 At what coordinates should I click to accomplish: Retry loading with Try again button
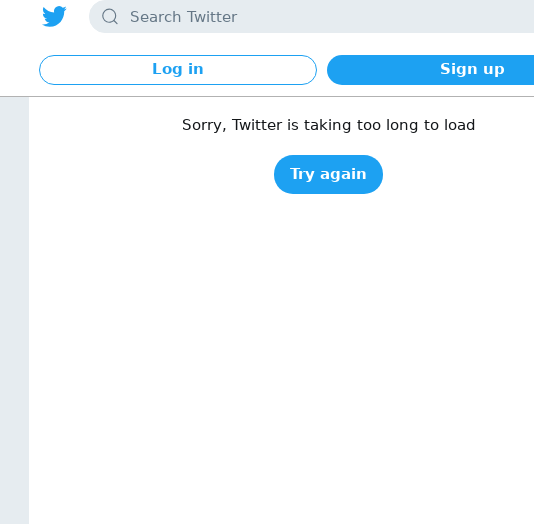(x=328, y=174)
